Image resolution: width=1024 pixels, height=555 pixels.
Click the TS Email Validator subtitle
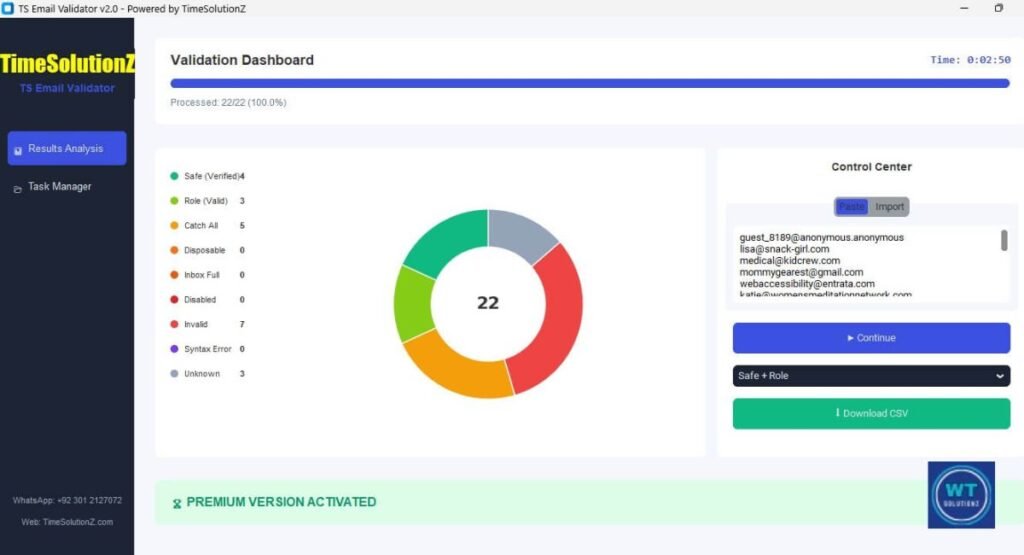67,88
